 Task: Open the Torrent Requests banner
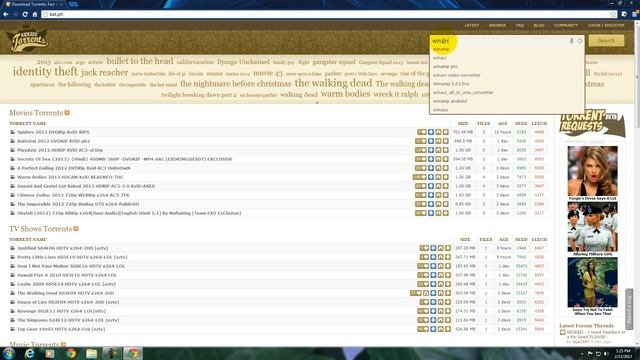(591, 123)
